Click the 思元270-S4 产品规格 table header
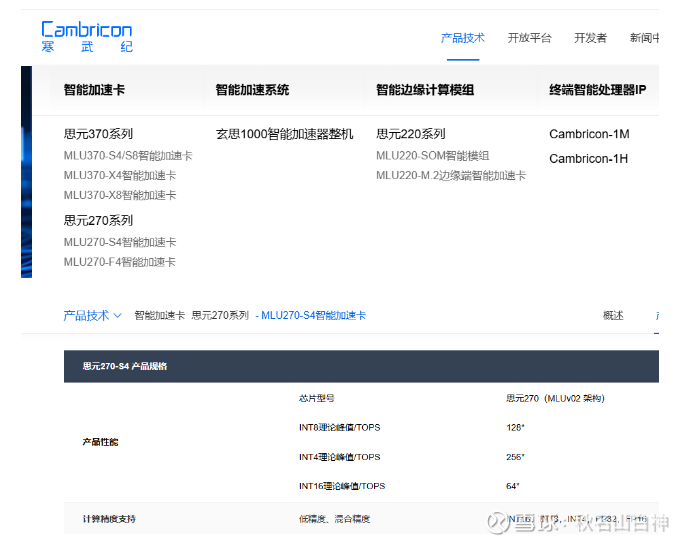The image size is (689, 544). click(361, 366)
